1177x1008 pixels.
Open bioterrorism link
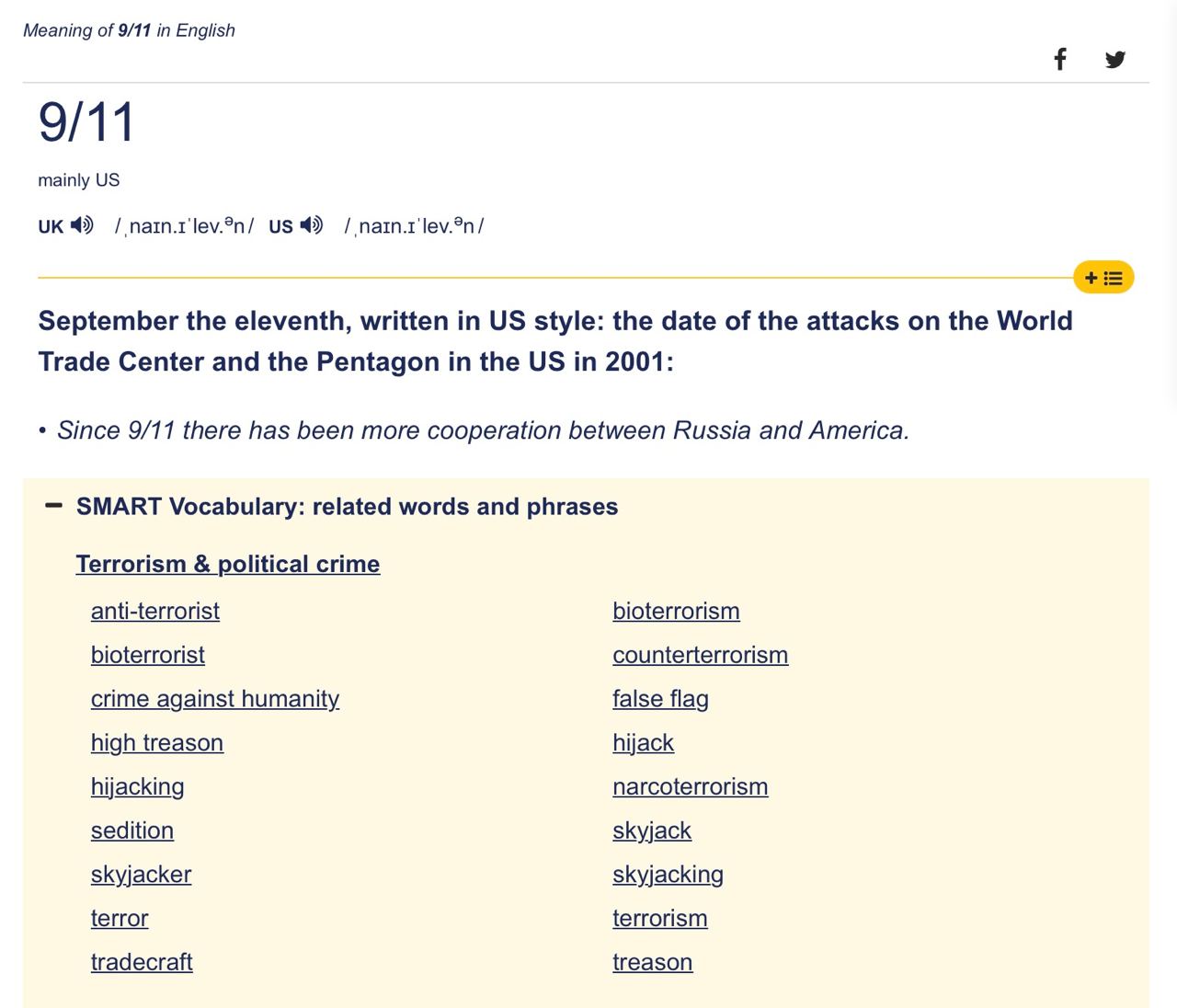(x=676, y=611)
